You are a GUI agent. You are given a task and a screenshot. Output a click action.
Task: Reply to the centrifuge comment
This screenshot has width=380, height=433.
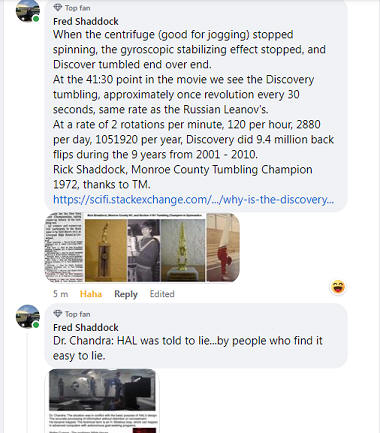tap(126, 294)
